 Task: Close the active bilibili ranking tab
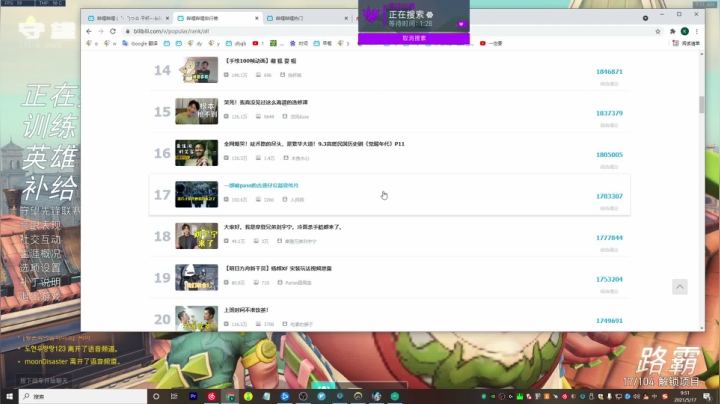coord(257,18)
